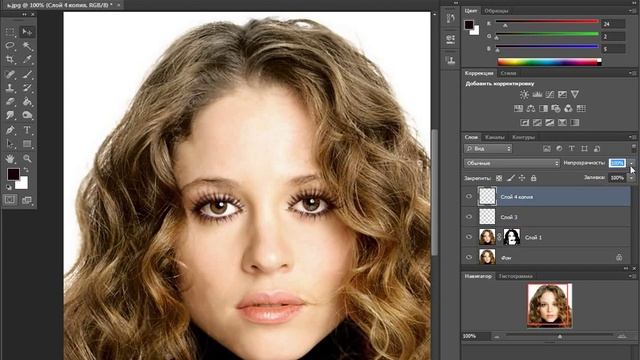Select the Clone Stamp tool
The width and height of the screenshot is (640, 360).
(10, 88)
